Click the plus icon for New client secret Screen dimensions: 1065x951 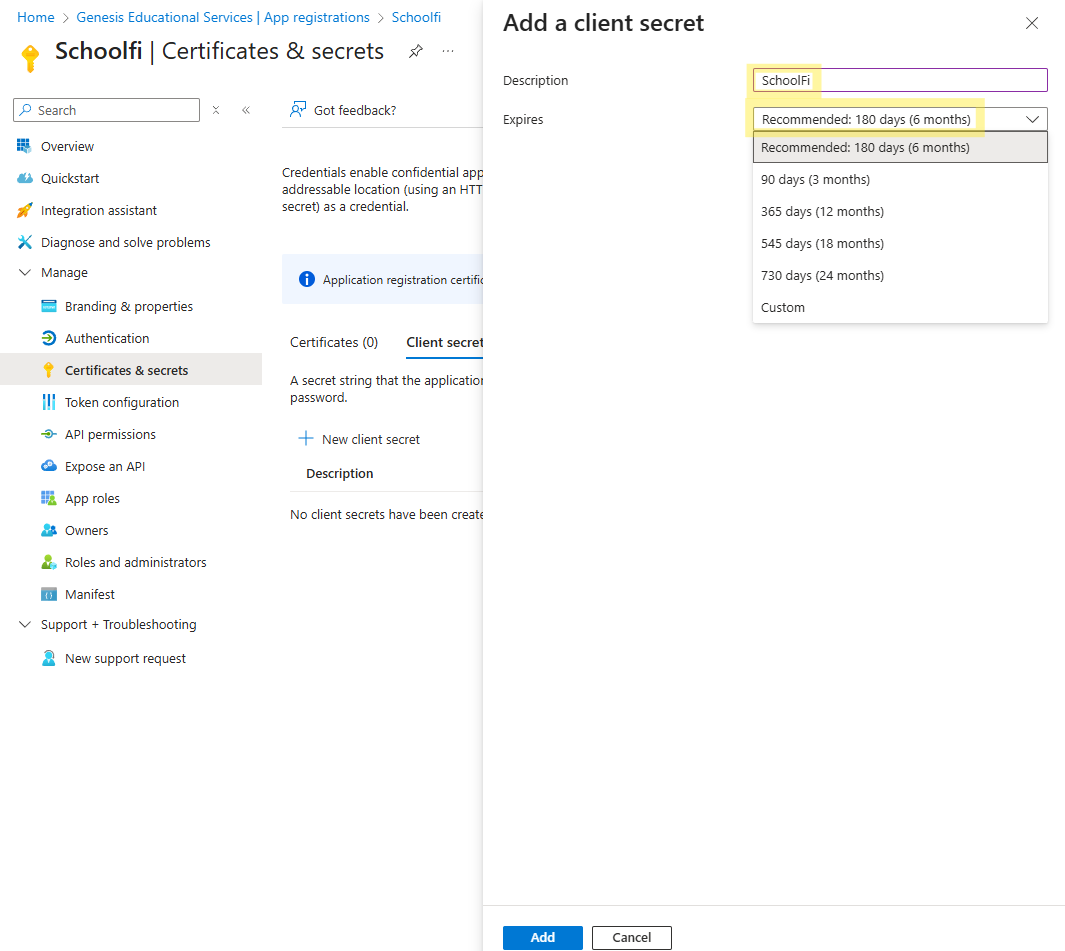(x=306, y=438)
